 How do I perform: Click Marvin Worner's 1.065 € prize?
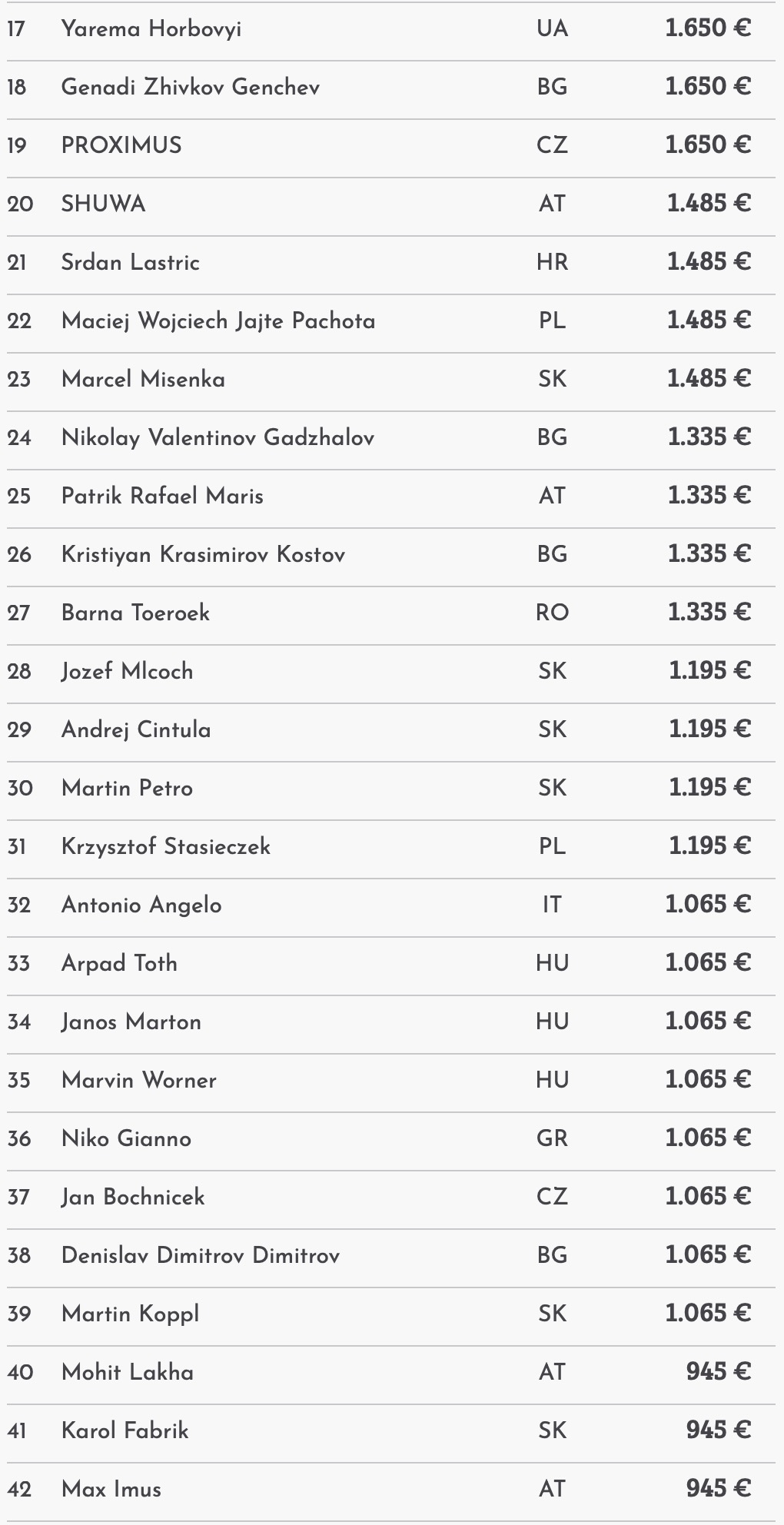707,1080
